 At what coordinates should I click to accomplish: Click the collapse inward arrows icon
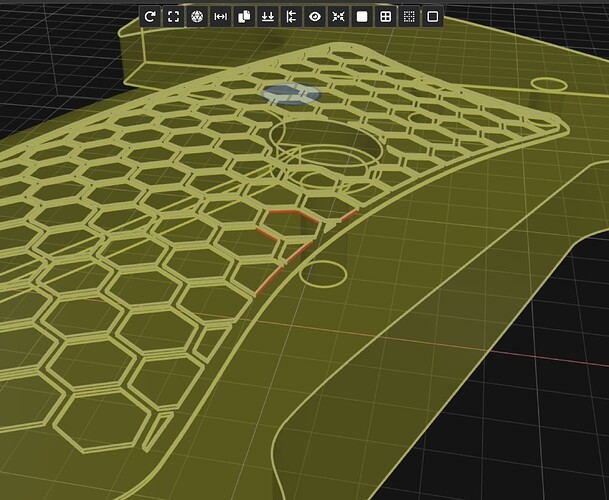click(338, 17)
